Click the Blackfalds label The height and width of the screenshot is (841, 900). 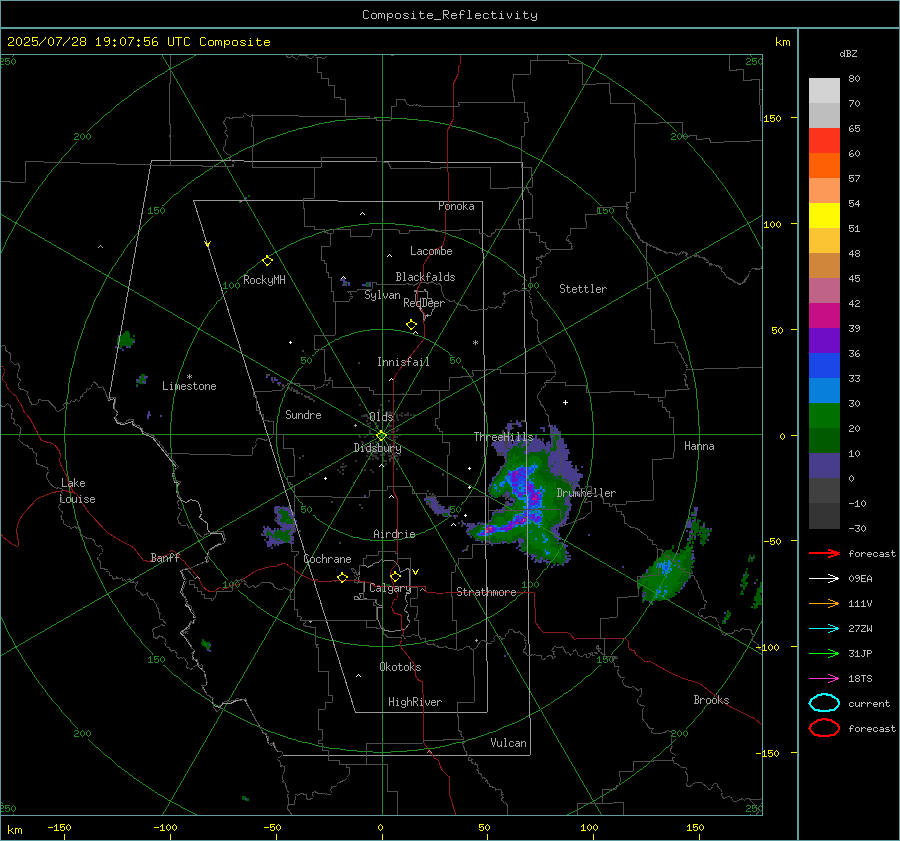tap(425, 277)
